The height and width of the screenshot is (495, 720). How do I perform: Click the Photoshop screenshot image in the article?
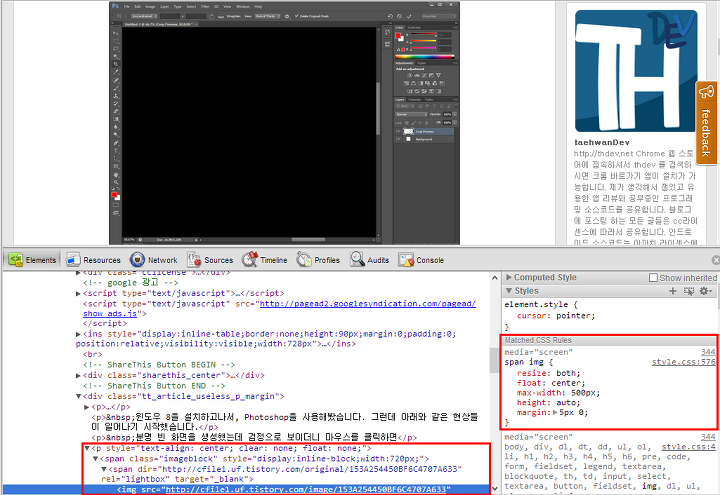284,123
